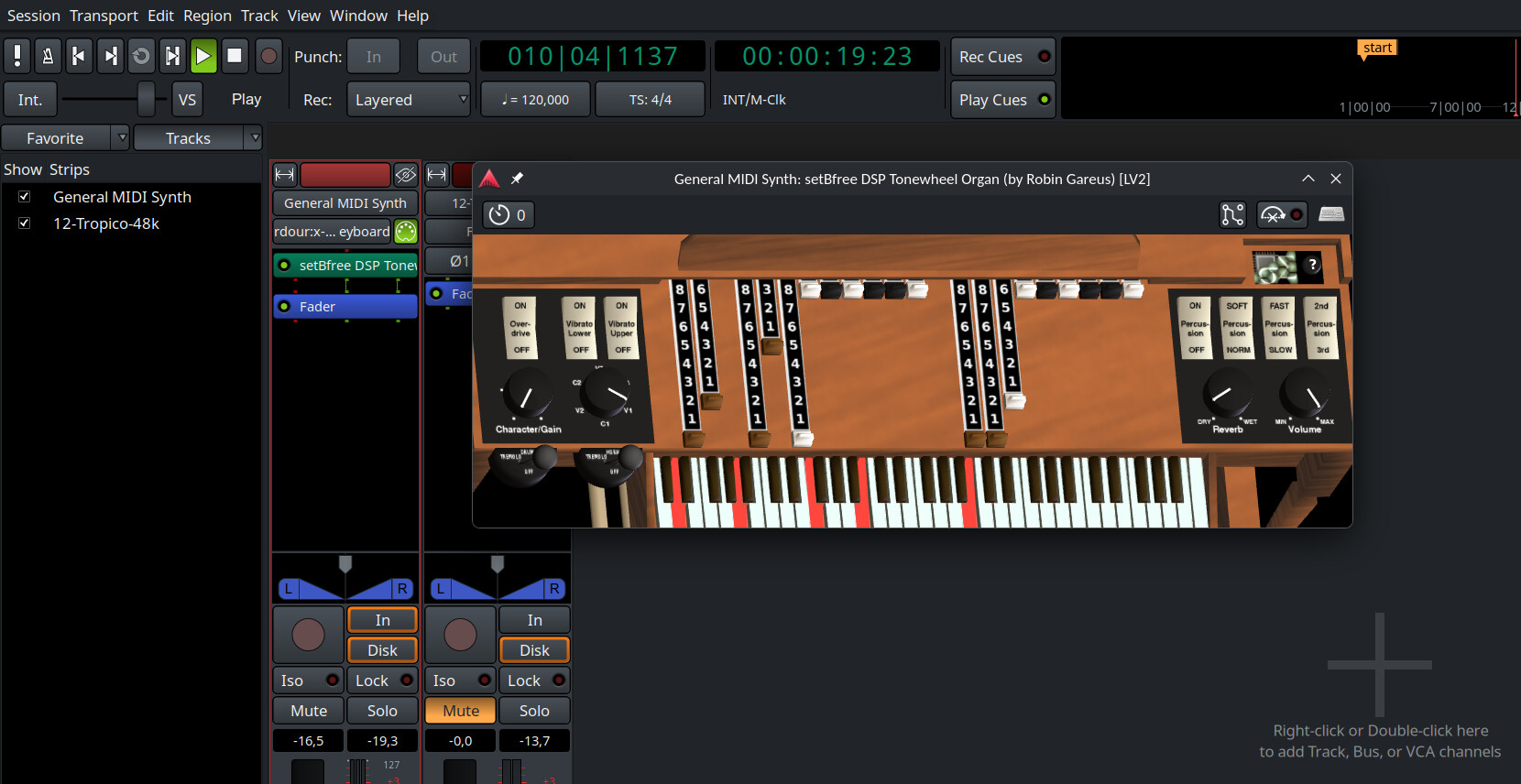Stop transport playback
The width and height of the screenshot is (1521, 784).
tap(235, 57)
